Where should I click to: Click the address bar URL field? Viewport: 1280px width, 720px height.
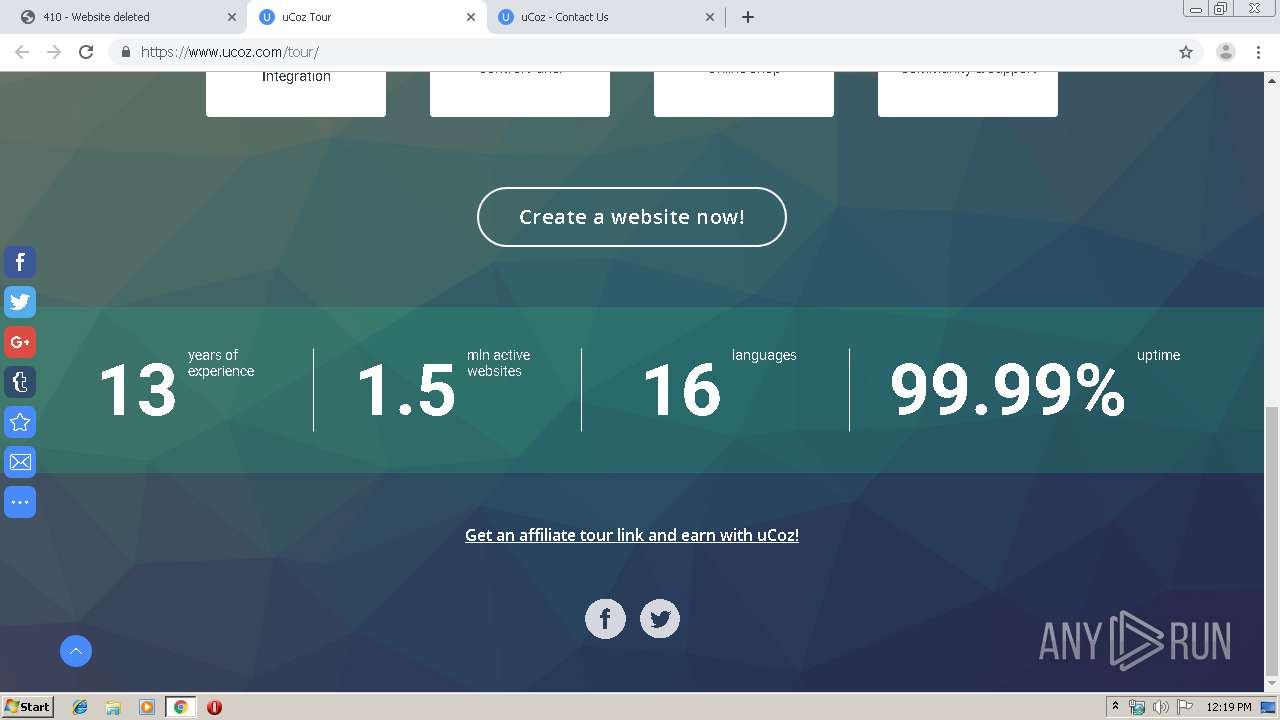pos(640,52)
